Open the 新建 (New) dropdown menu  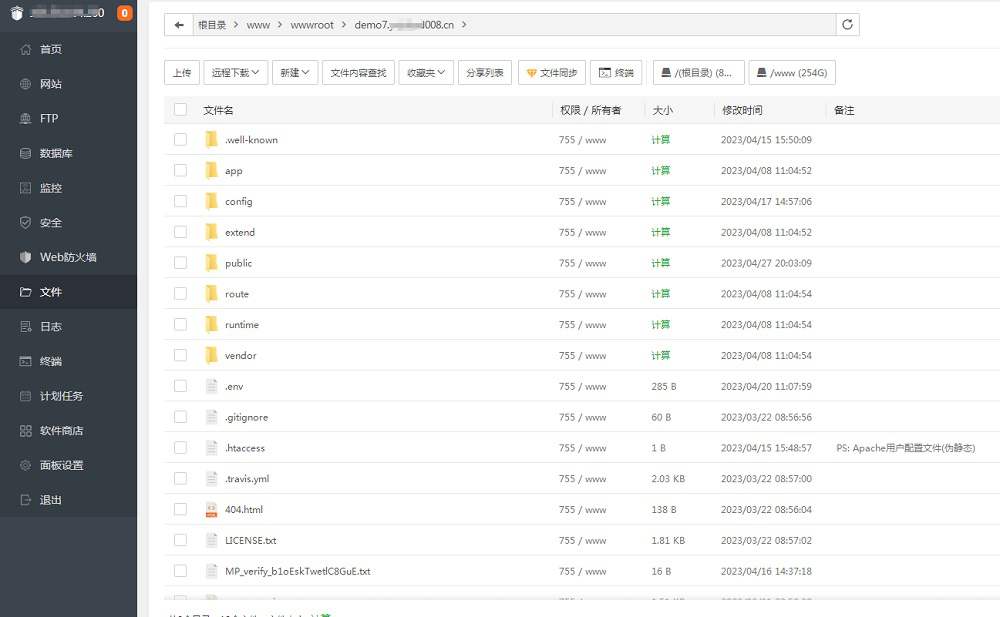[x=294, y=72]
